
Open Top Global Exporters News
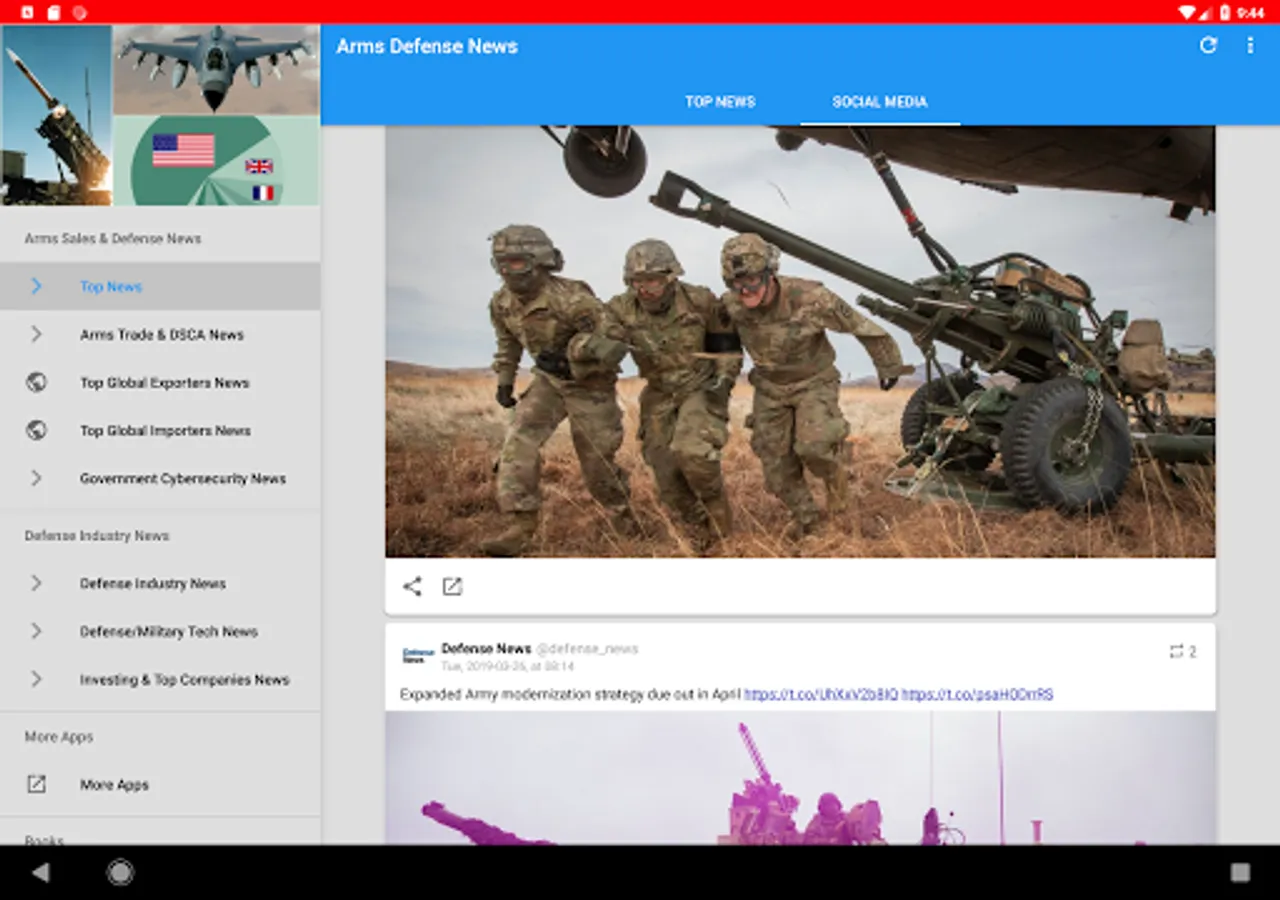(160, 382)
